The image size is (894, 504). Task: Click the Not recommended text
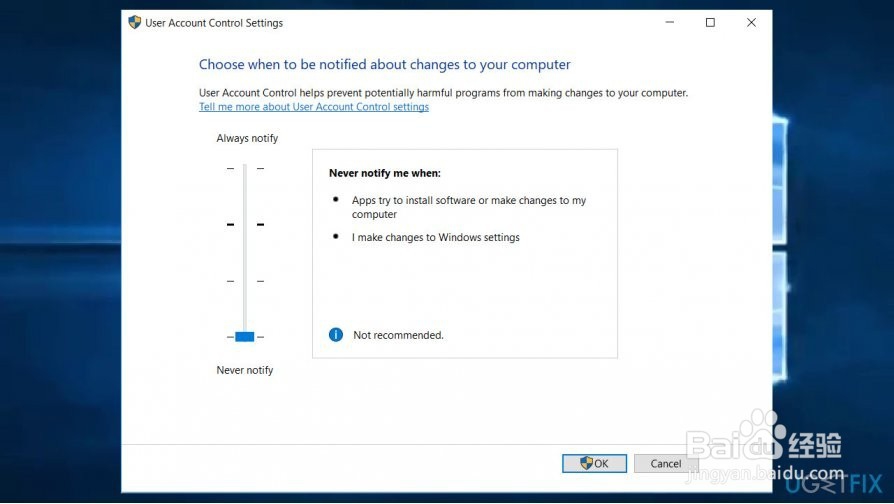(398, 335)
